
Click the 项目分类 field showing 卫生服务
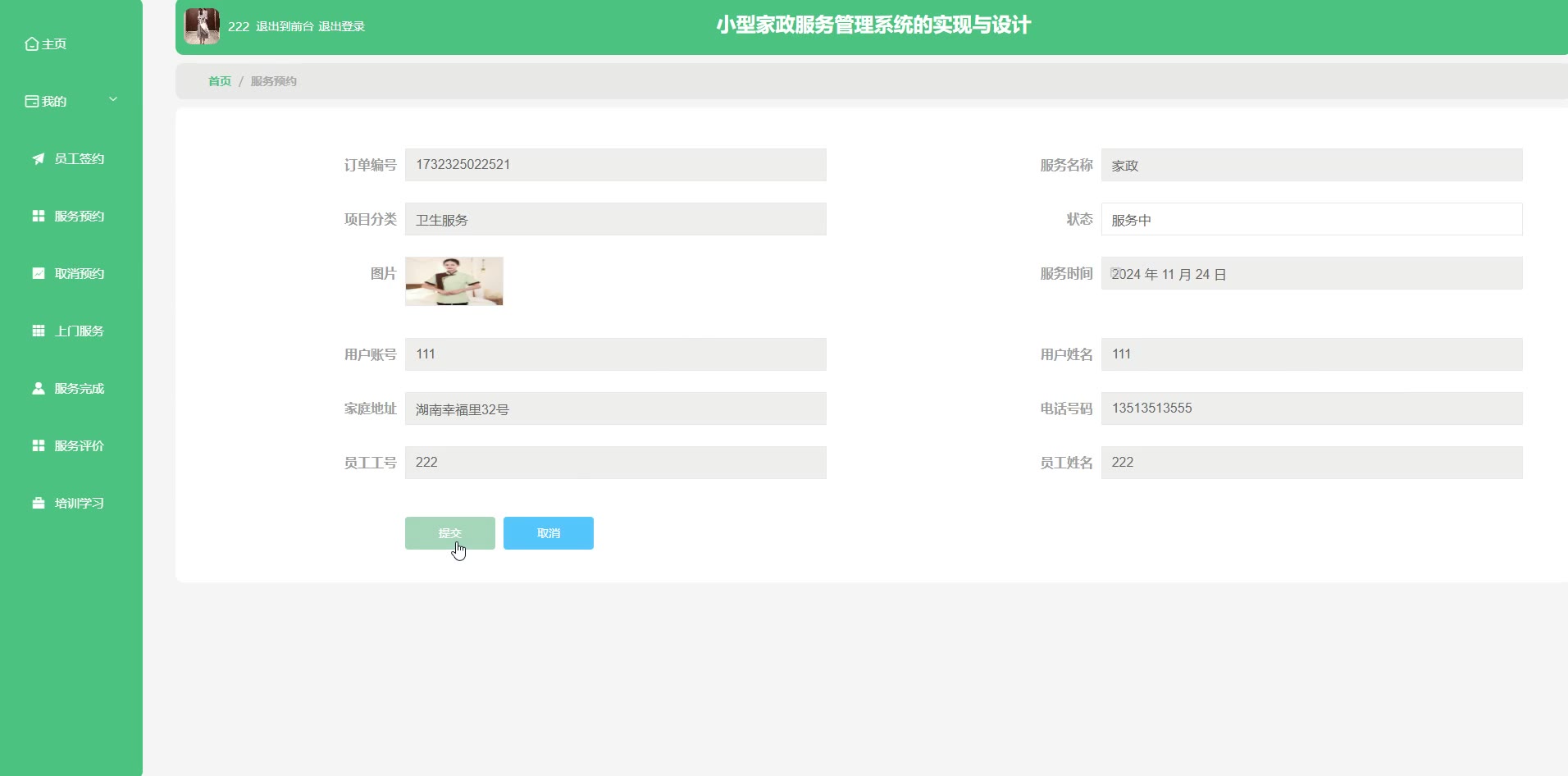(616, 219)
